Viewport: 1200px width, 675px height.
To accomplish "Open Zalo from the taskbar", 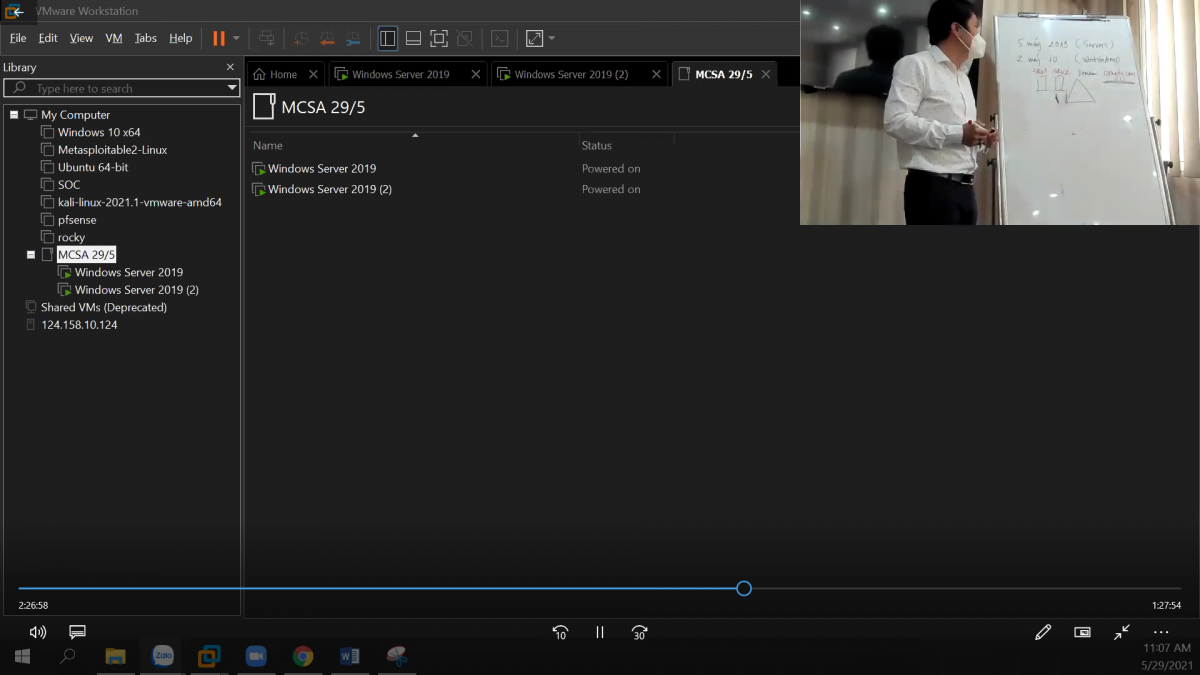I will click(162, 656).
